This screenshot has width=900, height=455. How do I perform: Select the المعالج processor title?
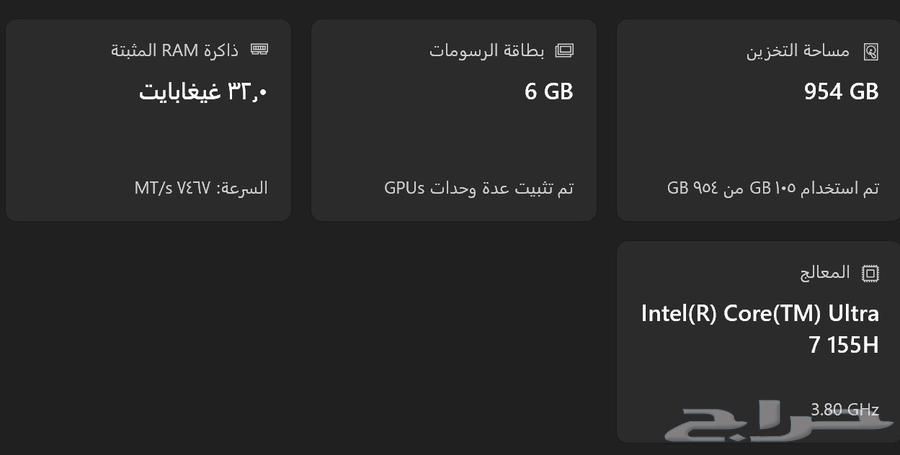[x=825, y=272]
